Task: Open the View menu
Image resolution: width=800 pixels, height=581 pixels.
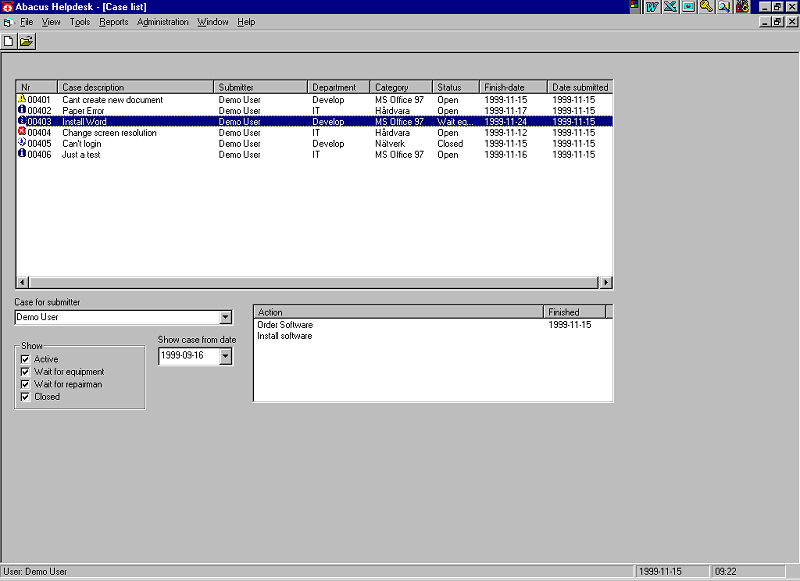Action: pyautogui.click(x=51, y=22)
